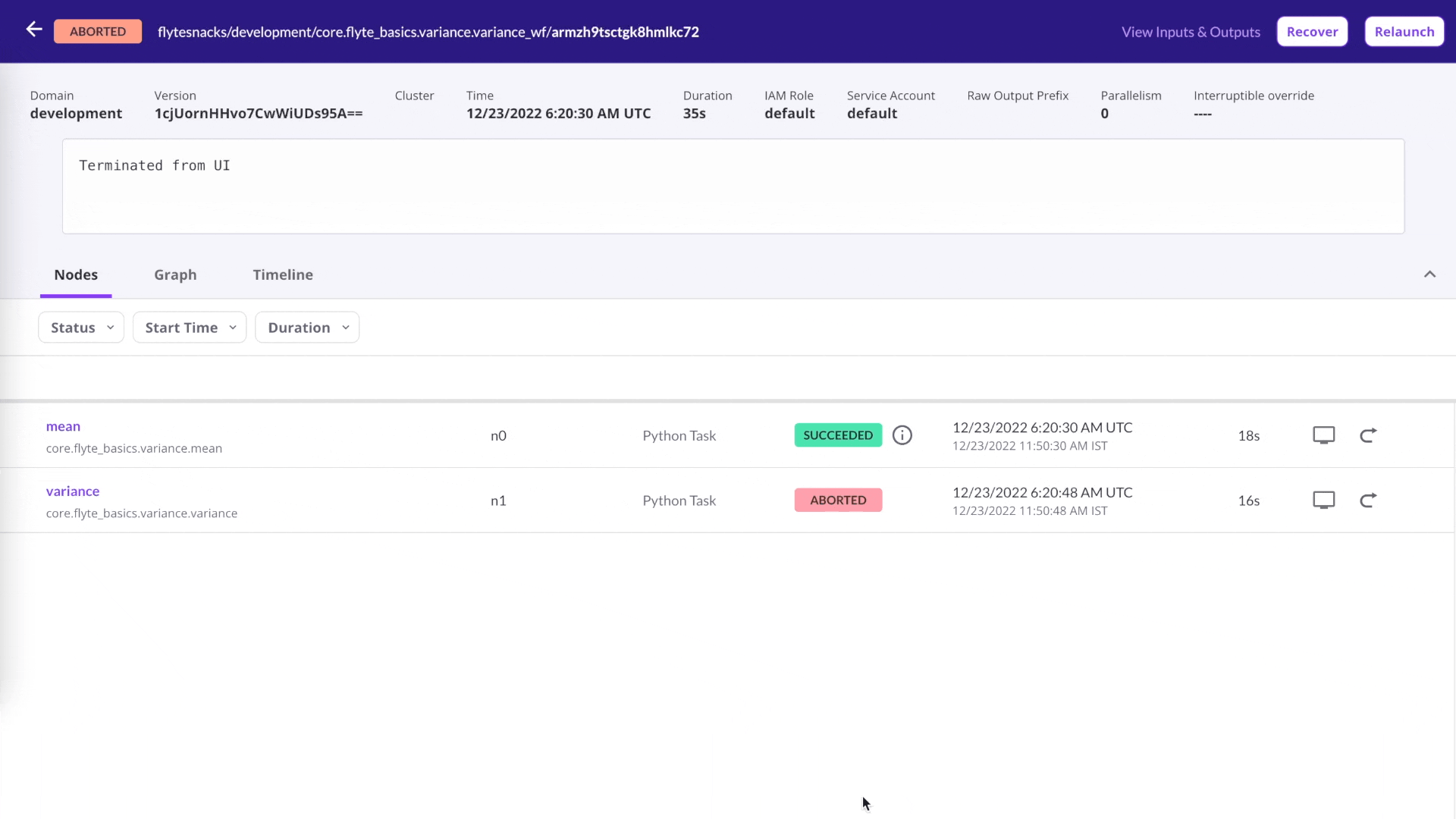Click the rerun icon on the mean row
The width and height of the screenshot is (1456, 819).
[1369, 435]
